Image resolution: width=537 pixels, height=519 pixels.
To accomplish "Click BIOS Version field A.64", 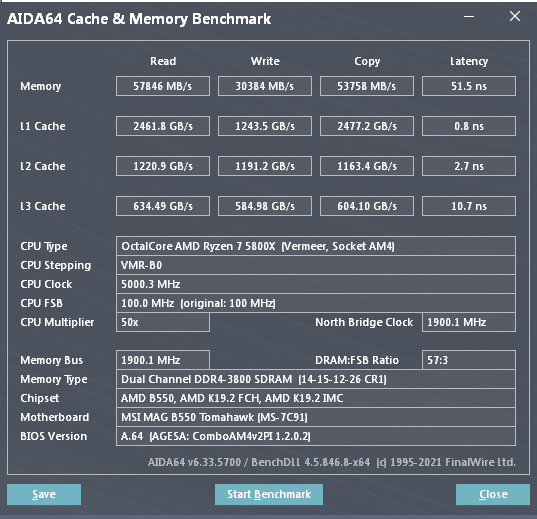I will click(316, 436).
